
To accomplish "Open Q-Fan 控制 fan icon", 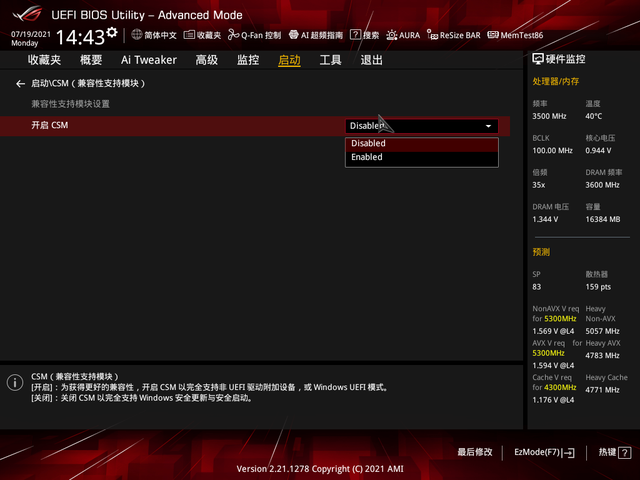I will [233, 35].
